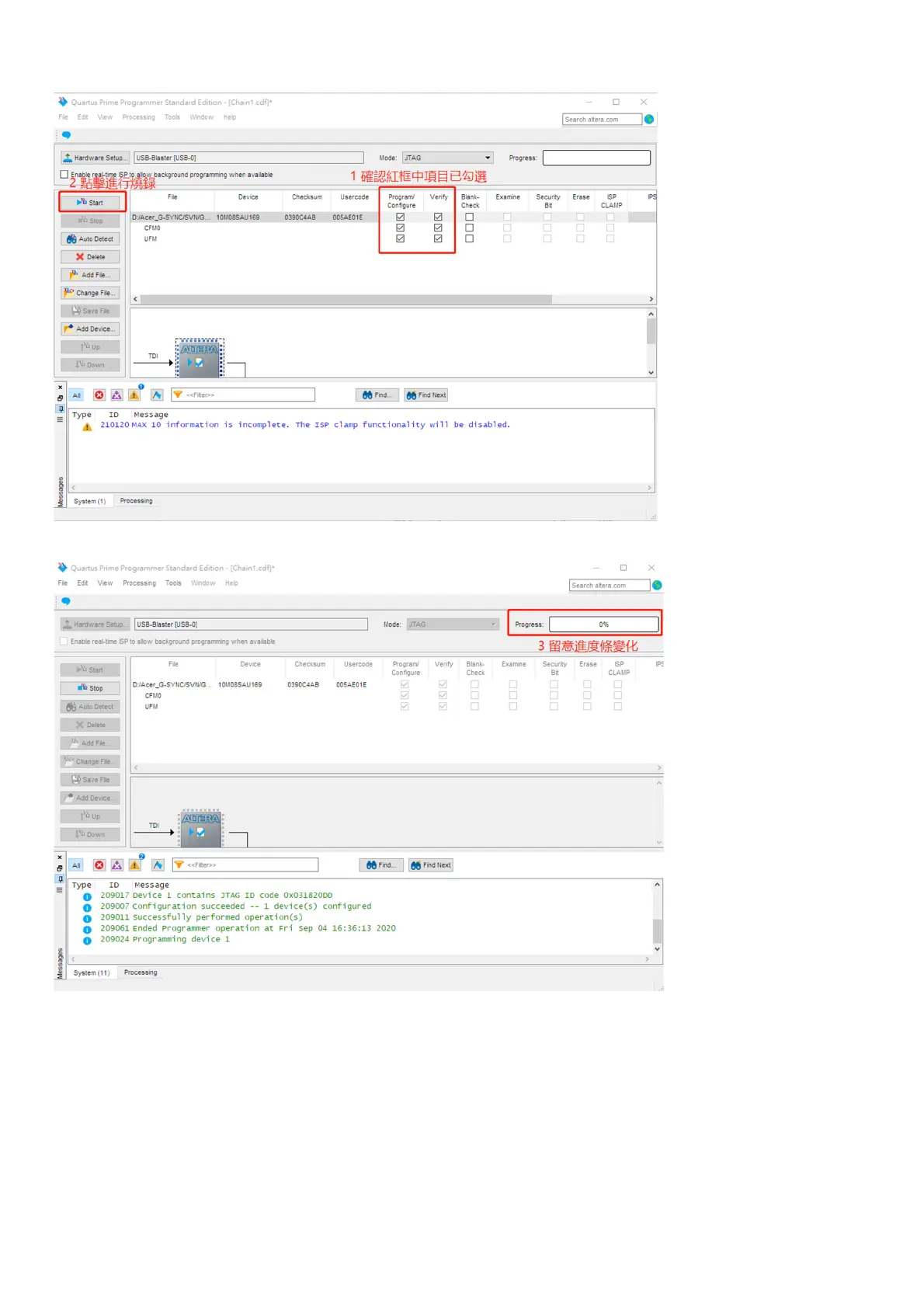The height and width of the screenshot is (1308, 924).
Task: Click Add Device... in upper Programmer window
Action: coord(91,329)
